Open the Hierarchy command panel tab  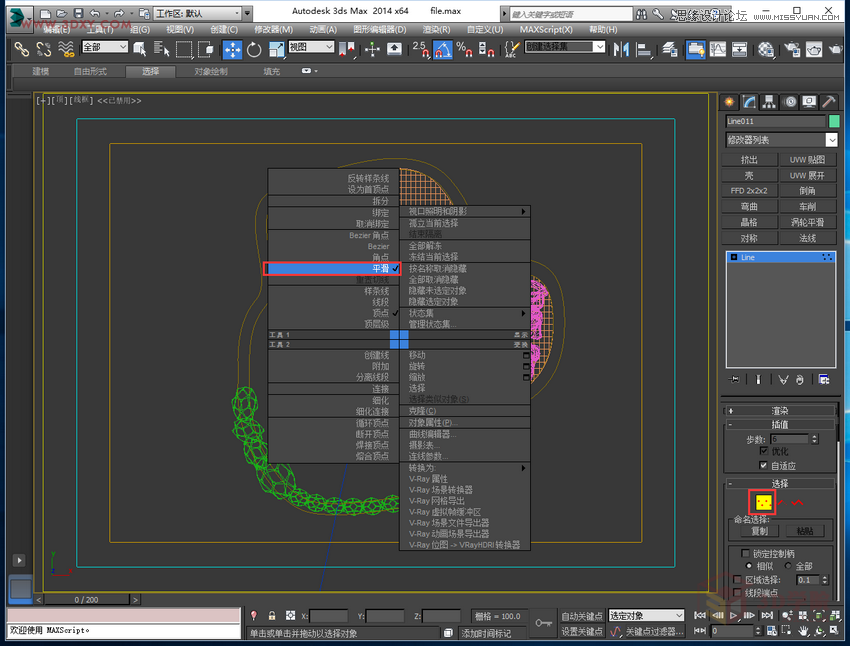[x=770, y=102]
